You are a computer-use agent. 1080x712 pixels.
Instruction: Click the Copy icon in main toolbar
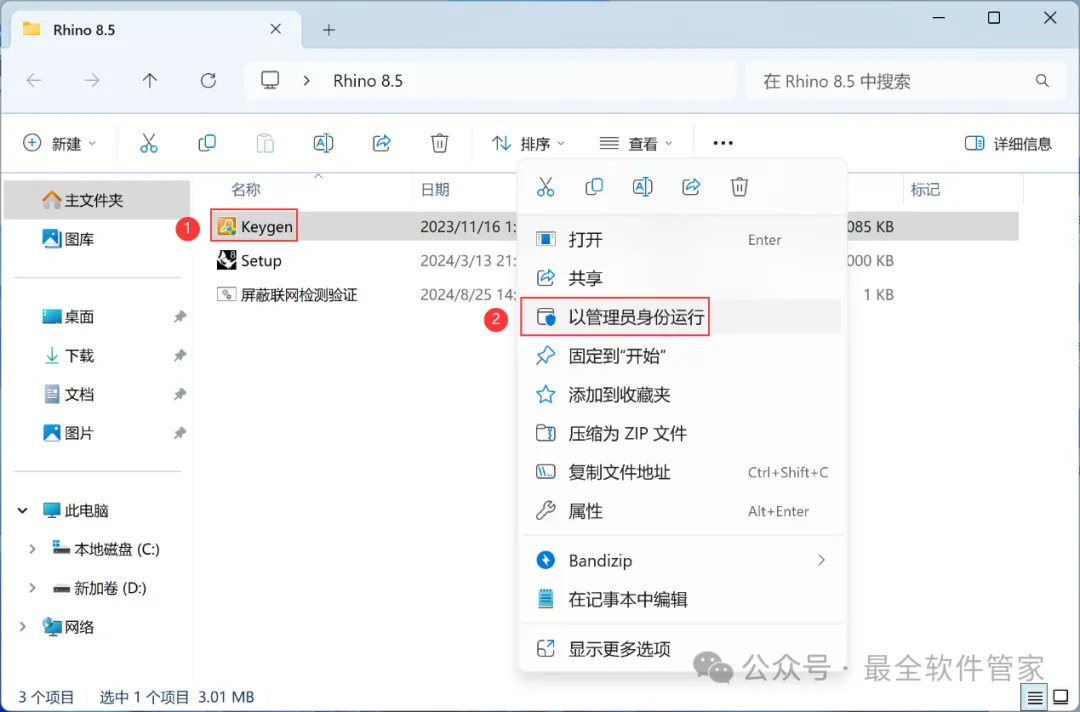click(207, 143)
